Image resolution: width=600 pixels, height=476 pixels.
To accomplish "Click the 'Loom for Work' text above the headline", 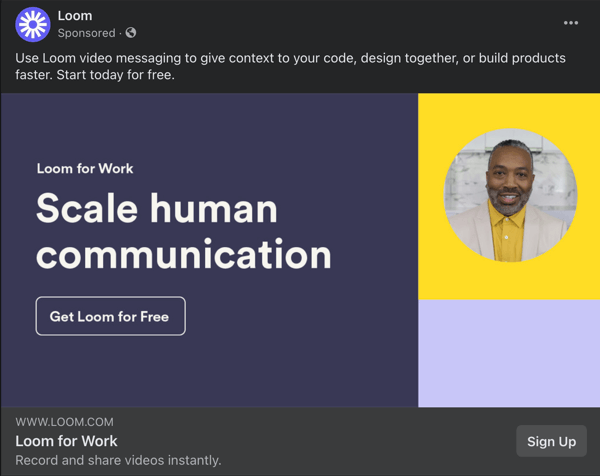I will (x=85, y=169).
